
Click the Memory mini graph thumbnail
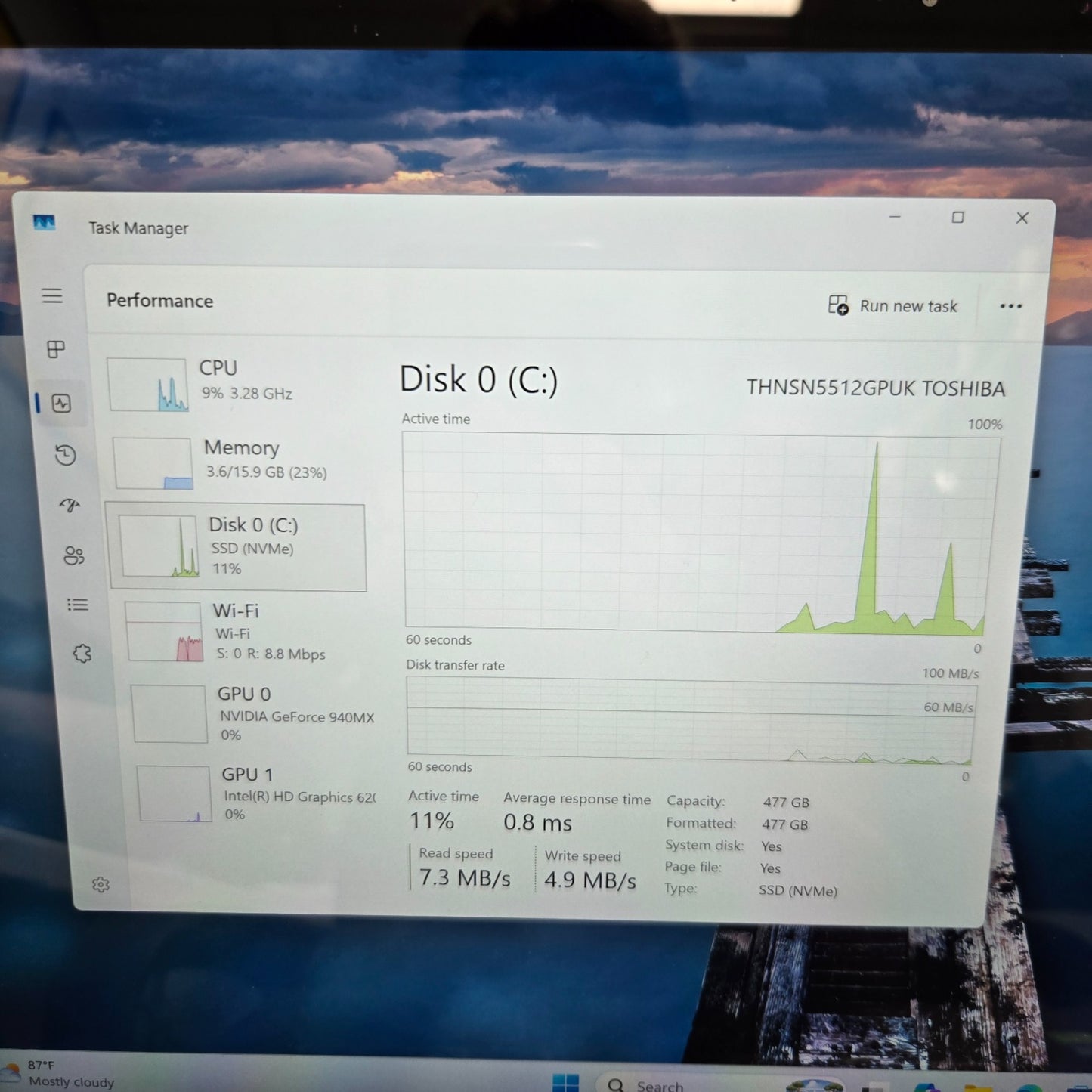pos(153,463)
